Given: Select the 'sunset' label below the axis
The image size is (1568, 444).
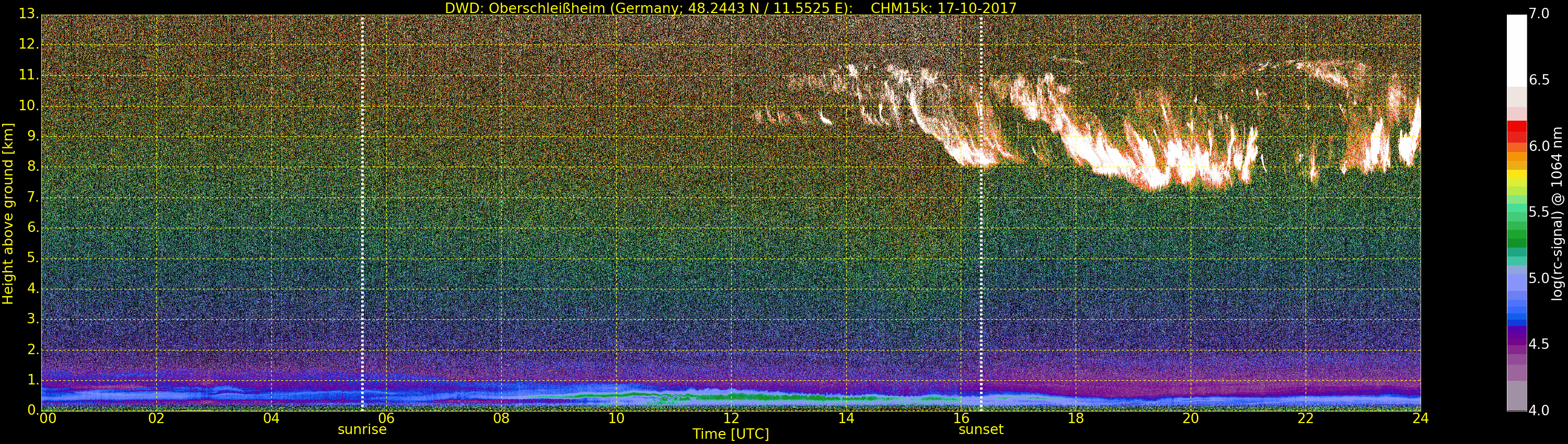Looking at the screenshot, I should coord(981,429).
